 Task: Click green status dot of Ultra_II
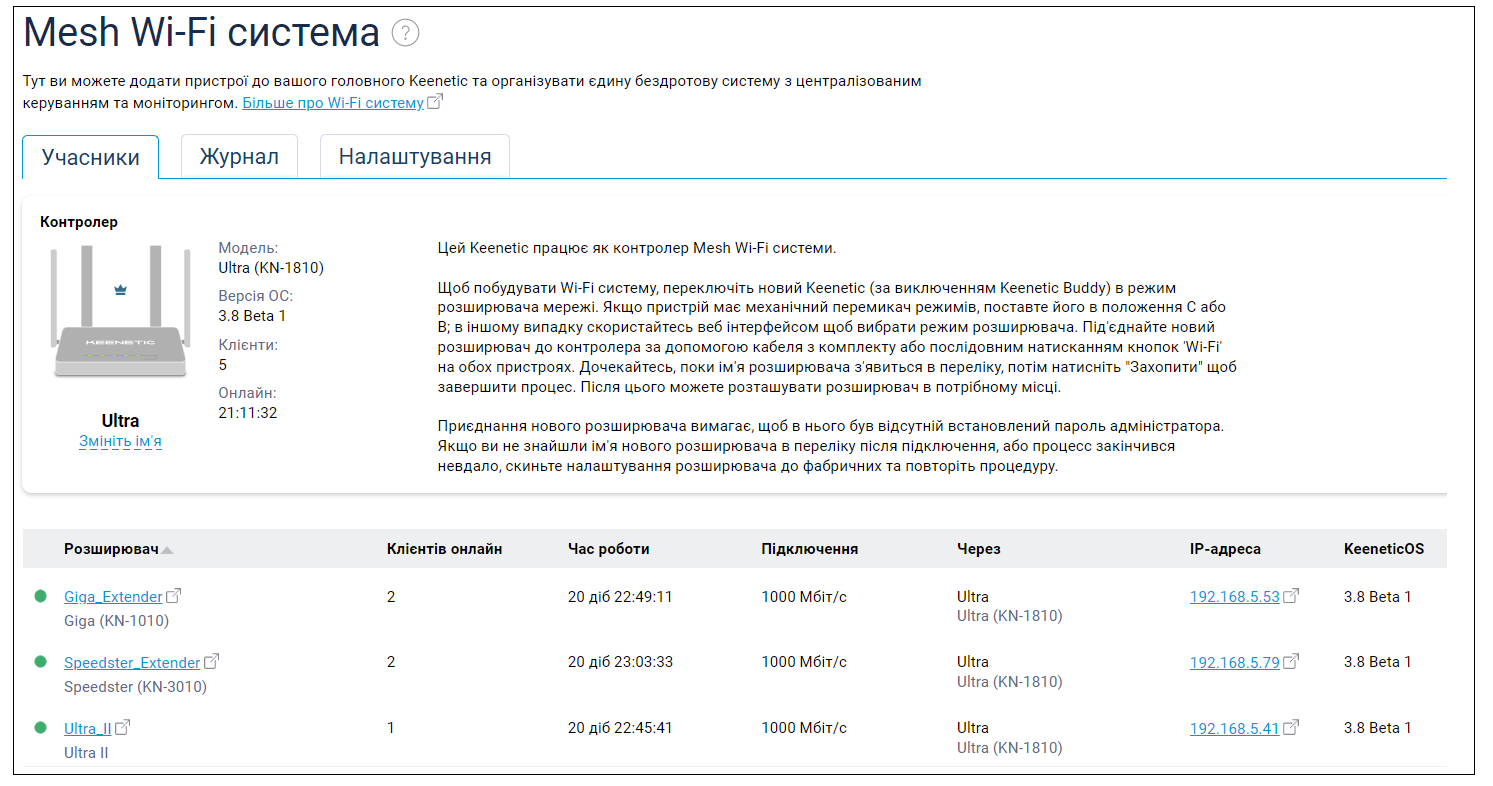pos(41,727)
